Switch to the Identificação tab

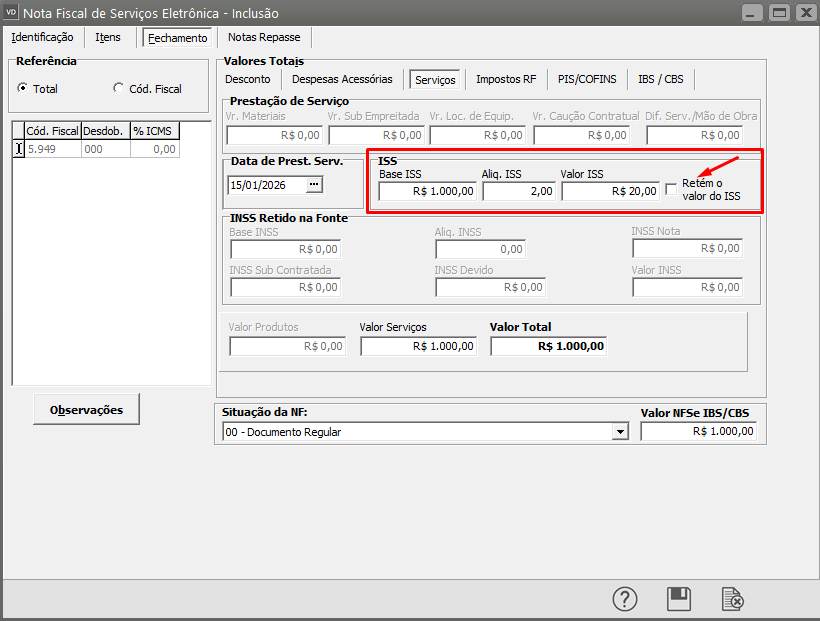[x=42, y=37]
